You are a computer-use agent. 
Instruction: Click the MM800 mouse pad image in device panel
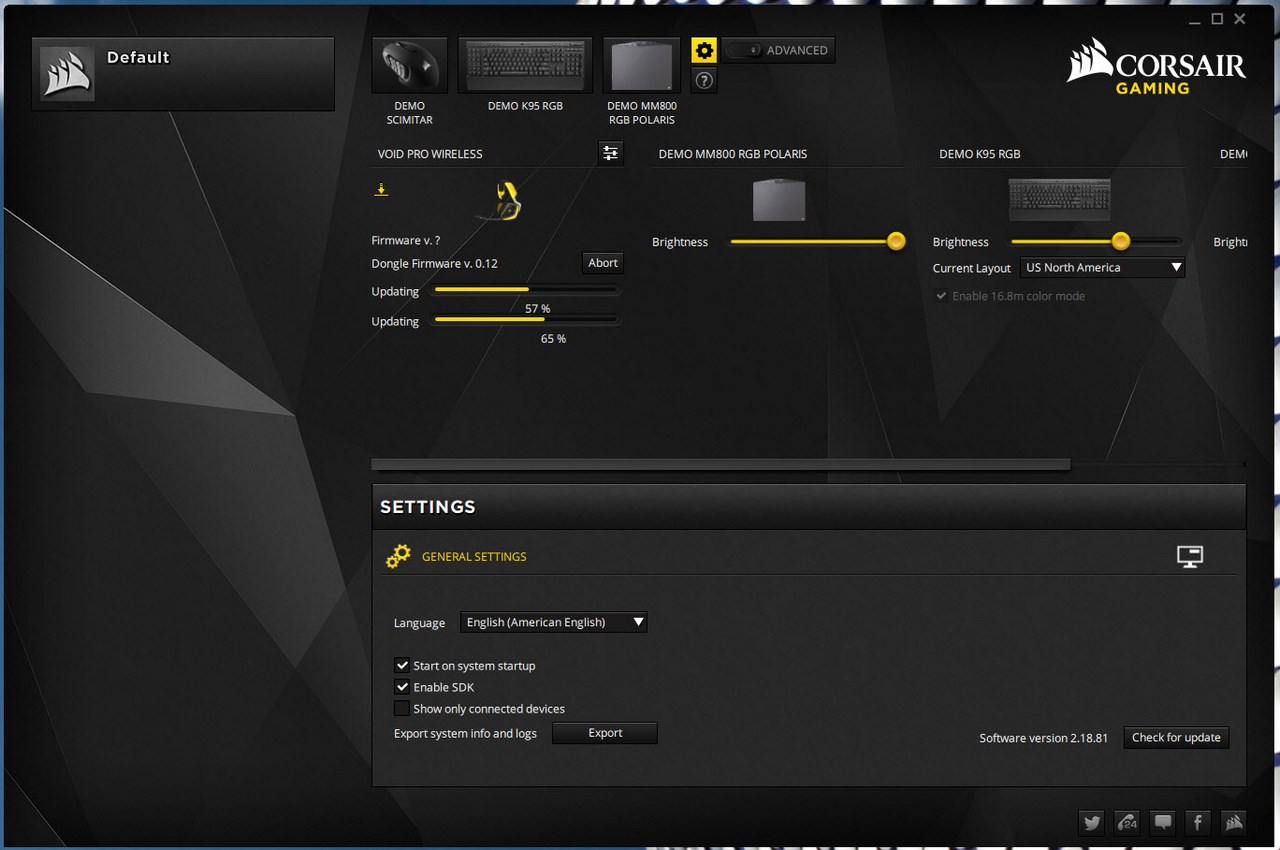pos(779,199)
